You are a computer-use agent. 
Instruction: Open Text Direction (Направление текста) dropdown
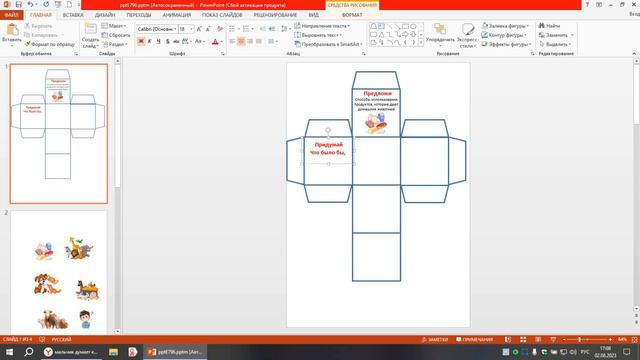coord(322,26)
